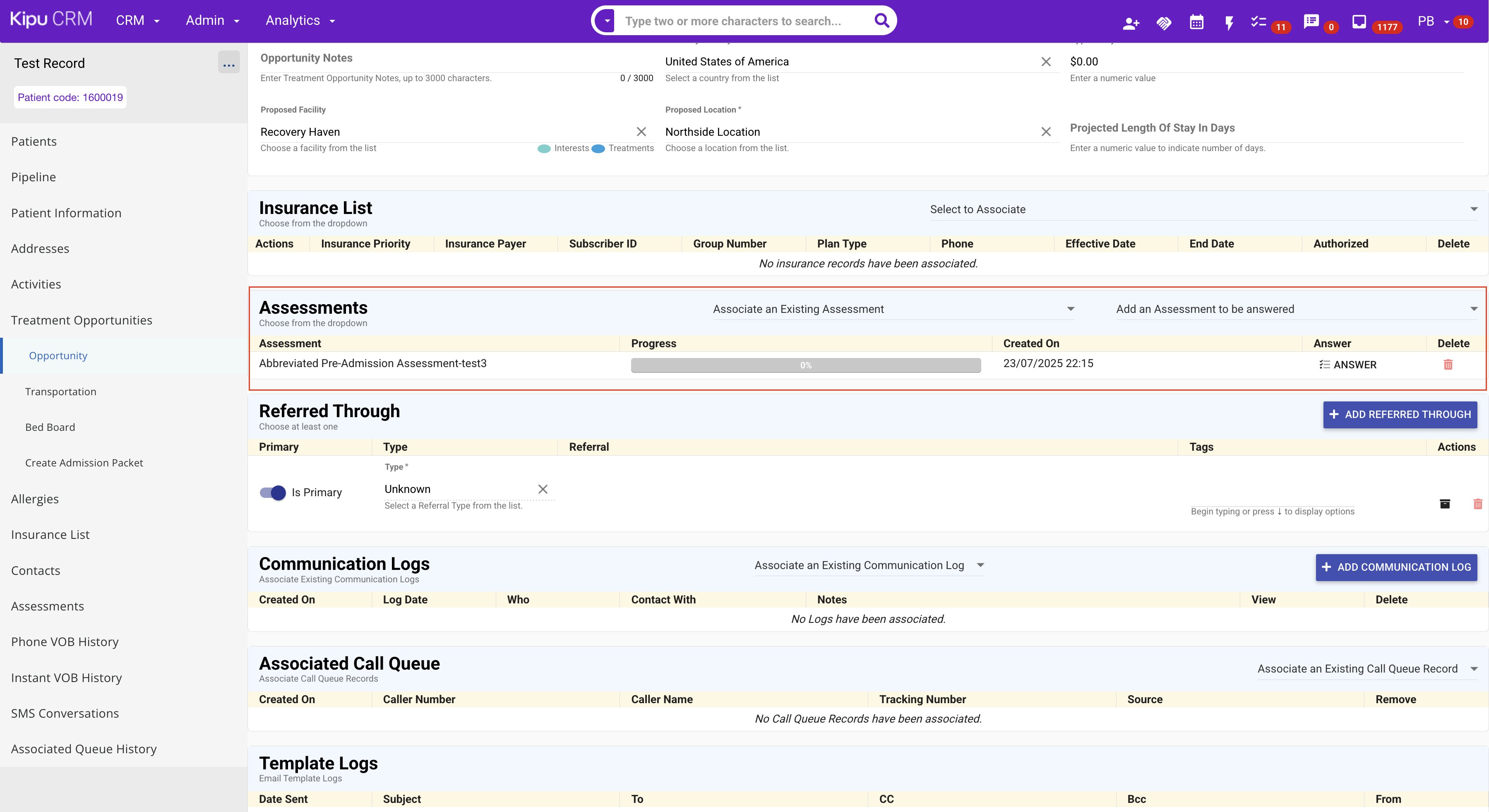The image size is (1489, 812).
Task: Click archive icon in Referred Through actions
Action: point(1444,504)
